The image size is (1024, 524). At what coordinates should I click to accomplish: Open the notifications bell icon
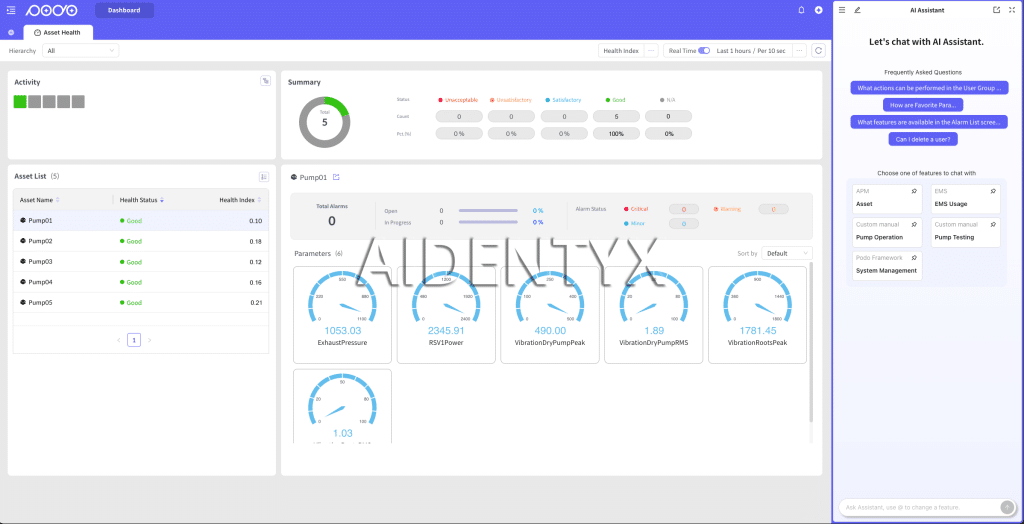tap(801, 10)
